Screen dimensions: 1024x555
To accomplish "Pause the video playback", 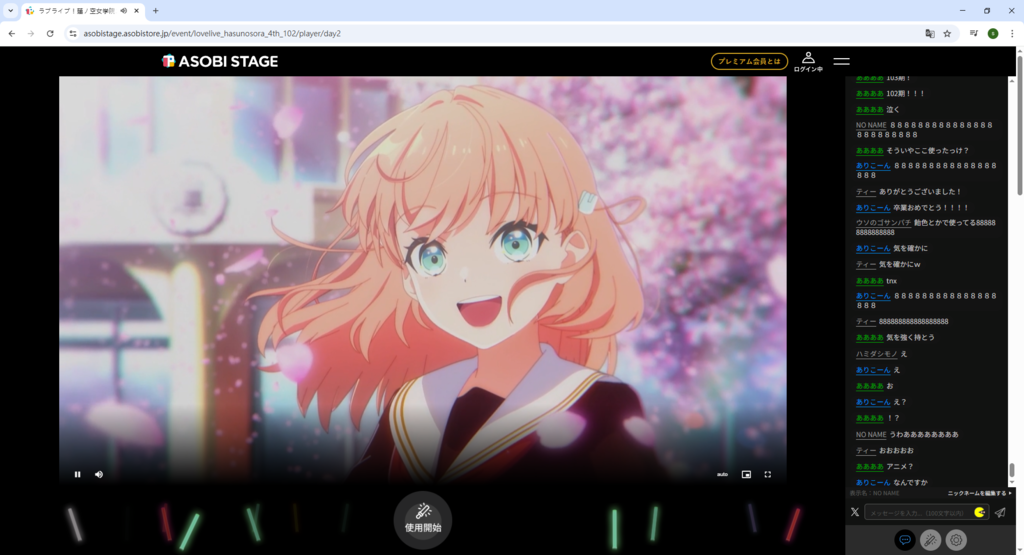I will (x=77, y=475).
